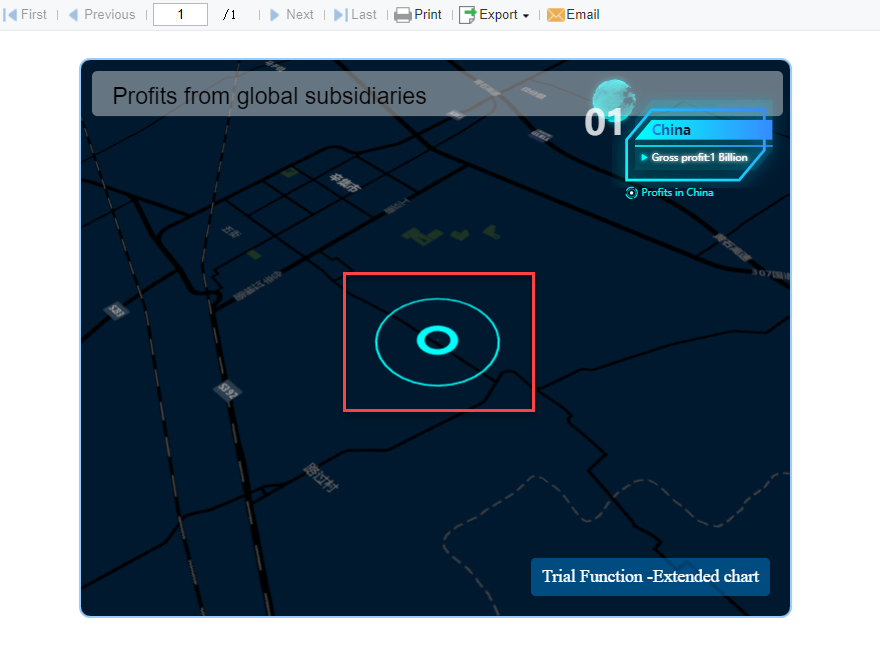Click the Trial Function -Extended chart button
880x649 pixels.
[650, 576]
